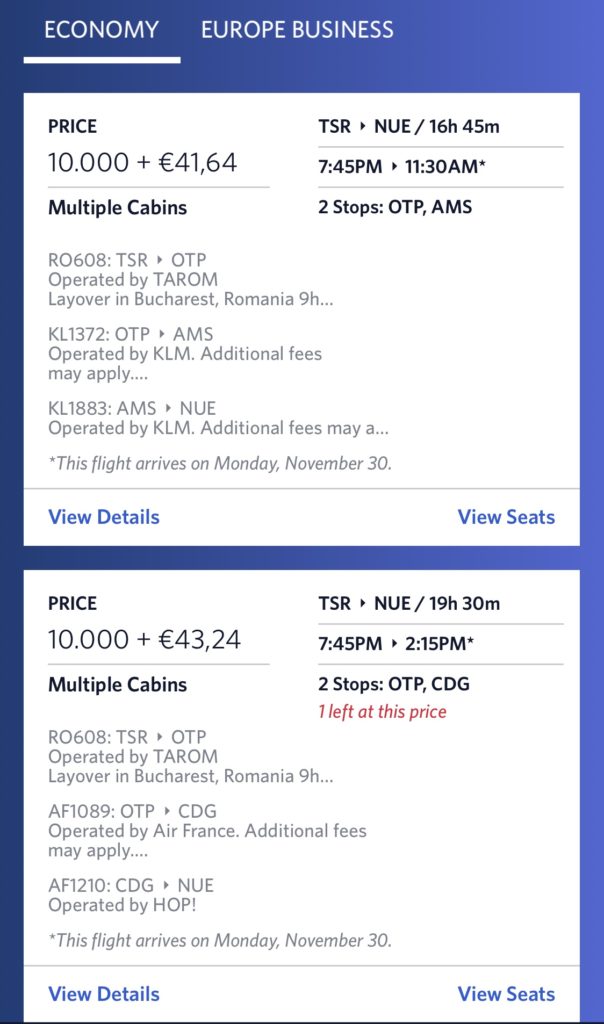Open the Europe Business tab
Screen dimensions: 604x1024
(x=297, y=30)
